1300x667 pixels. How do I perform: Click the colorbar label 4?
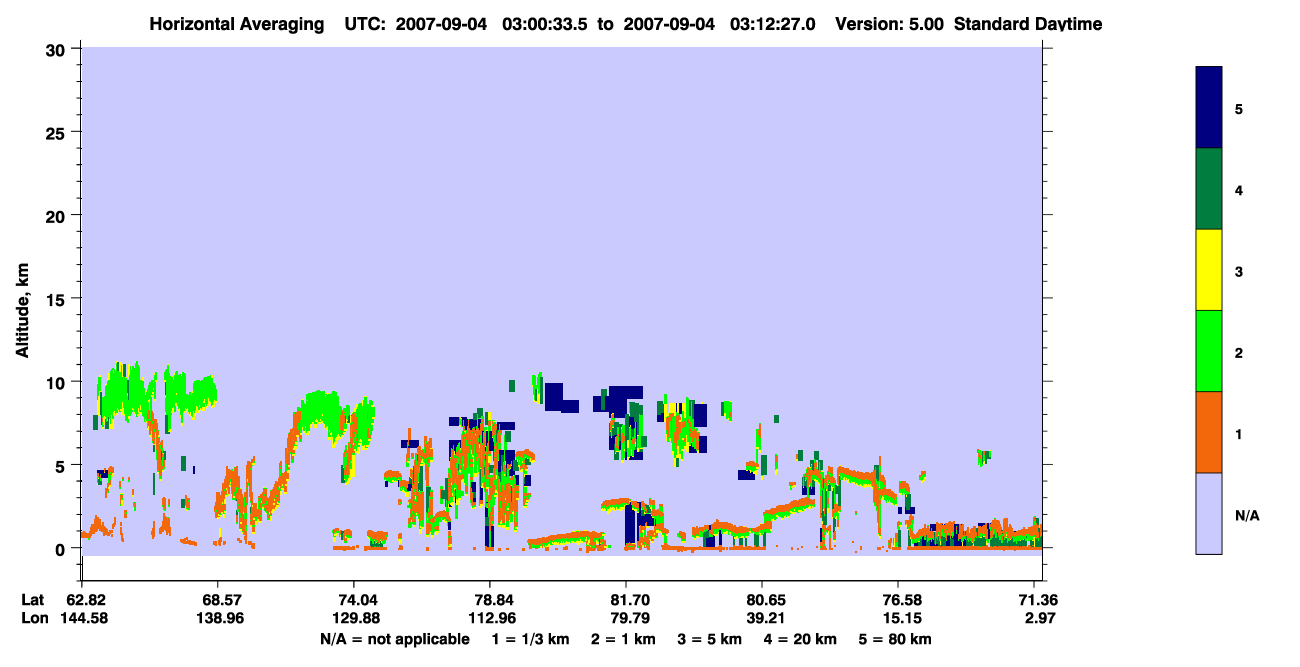[1239, 189]
